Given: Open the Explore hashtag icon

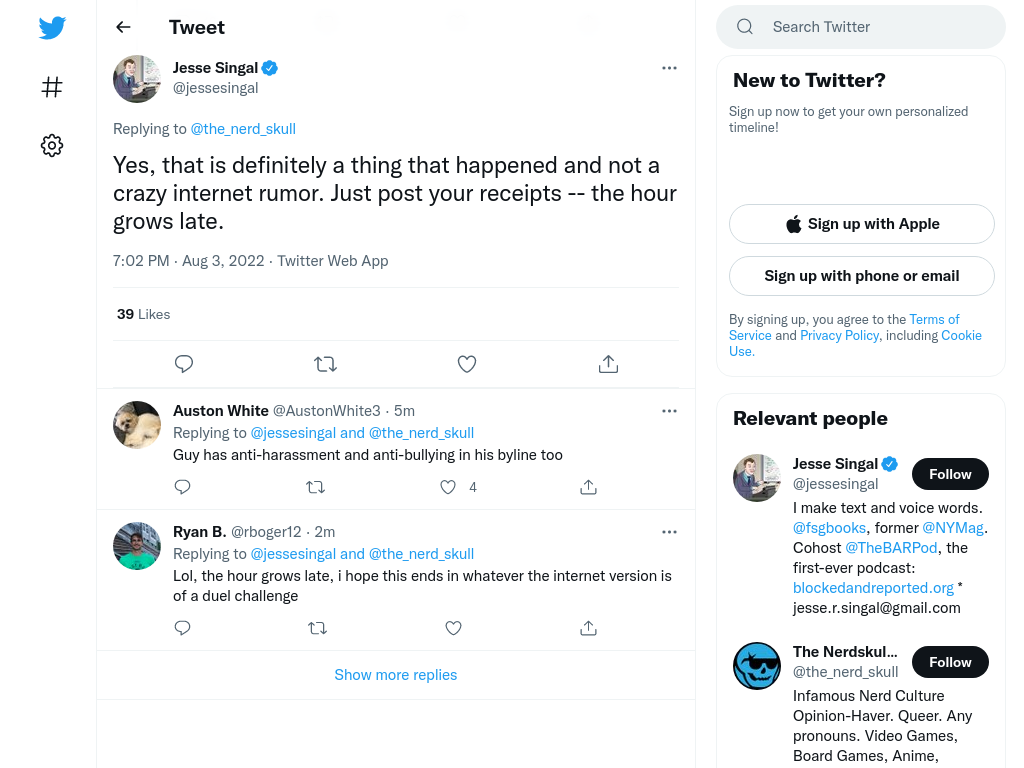Looking at the screenshot, I should 52,87.
